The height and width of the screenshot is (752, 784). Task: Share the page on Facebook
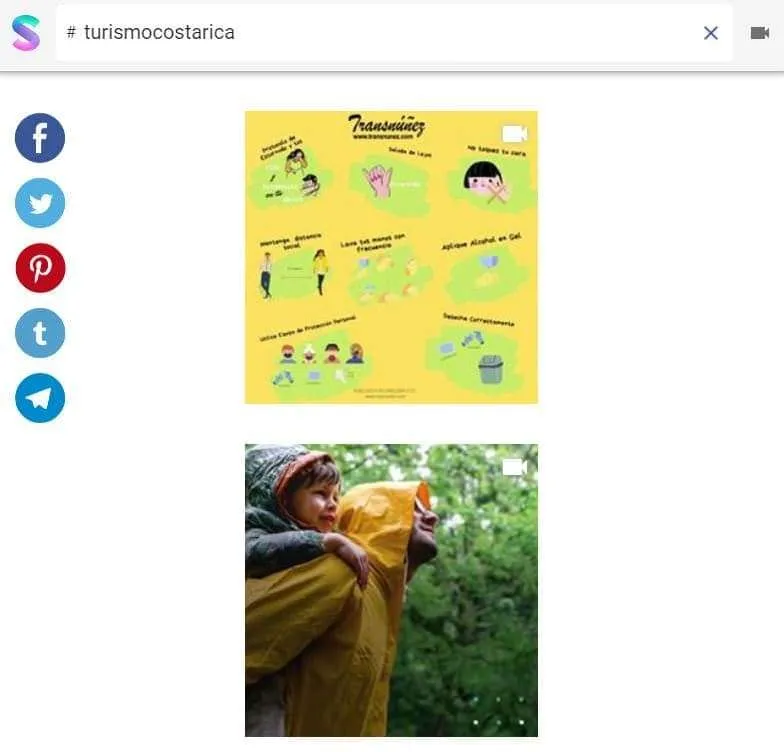(x=40, y=138)
